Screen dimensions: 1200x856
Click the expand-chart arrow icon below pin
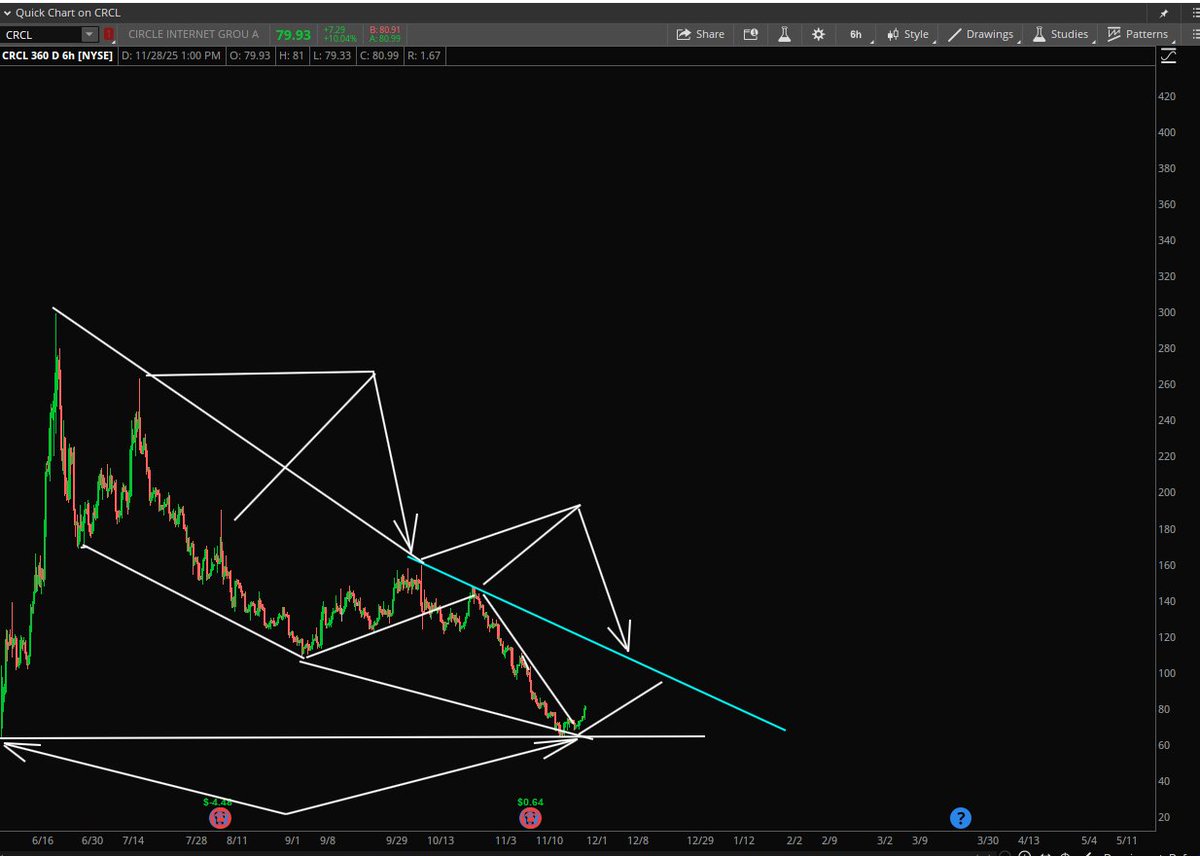pyautogui.click(x=1169, y=56)
